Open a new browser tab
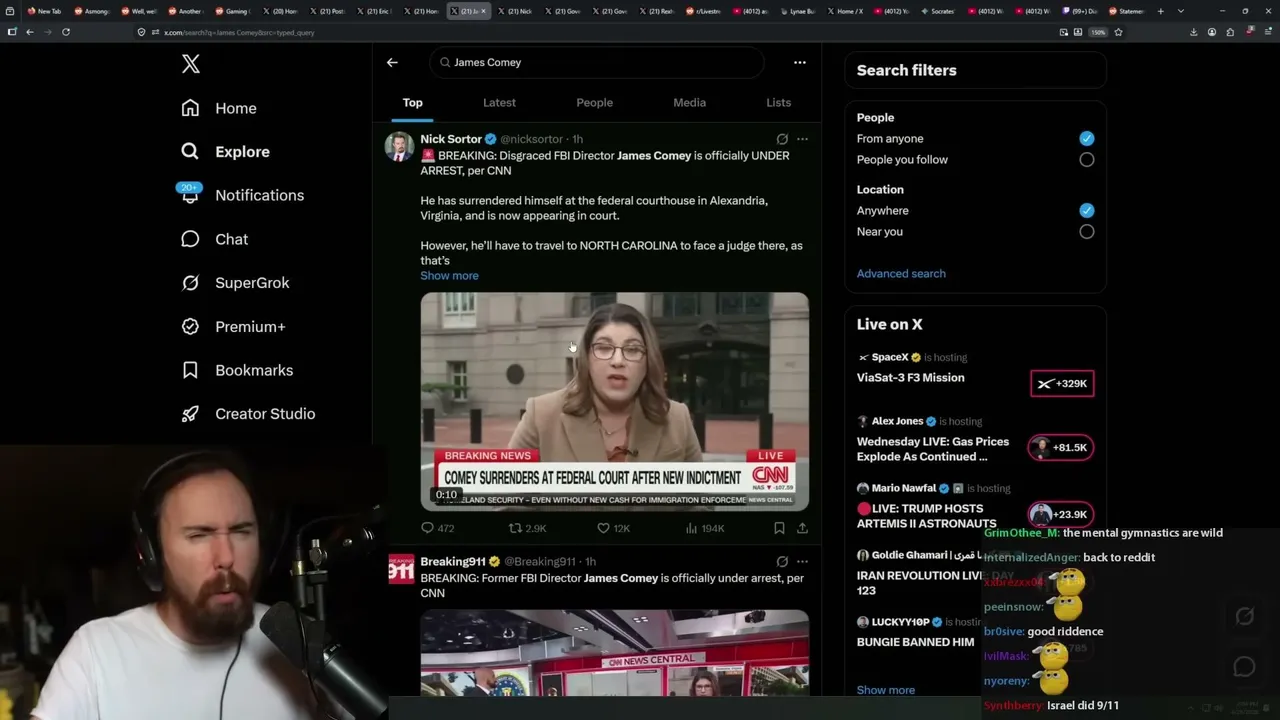Image resolution: width=1280 pixels, height=720 pixels. [1160, 11]
